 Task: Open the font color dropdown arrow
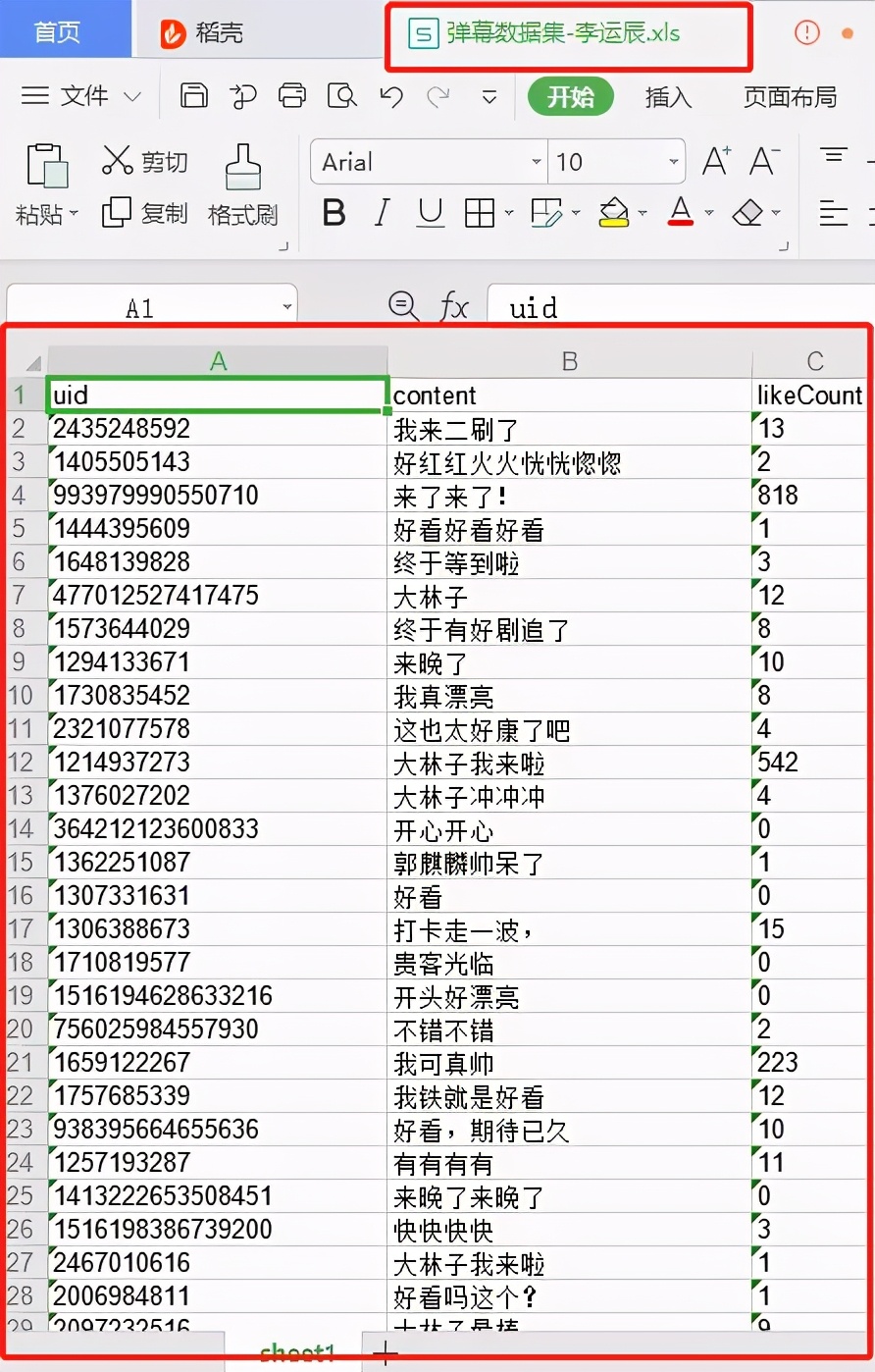[x=709, y=213]
